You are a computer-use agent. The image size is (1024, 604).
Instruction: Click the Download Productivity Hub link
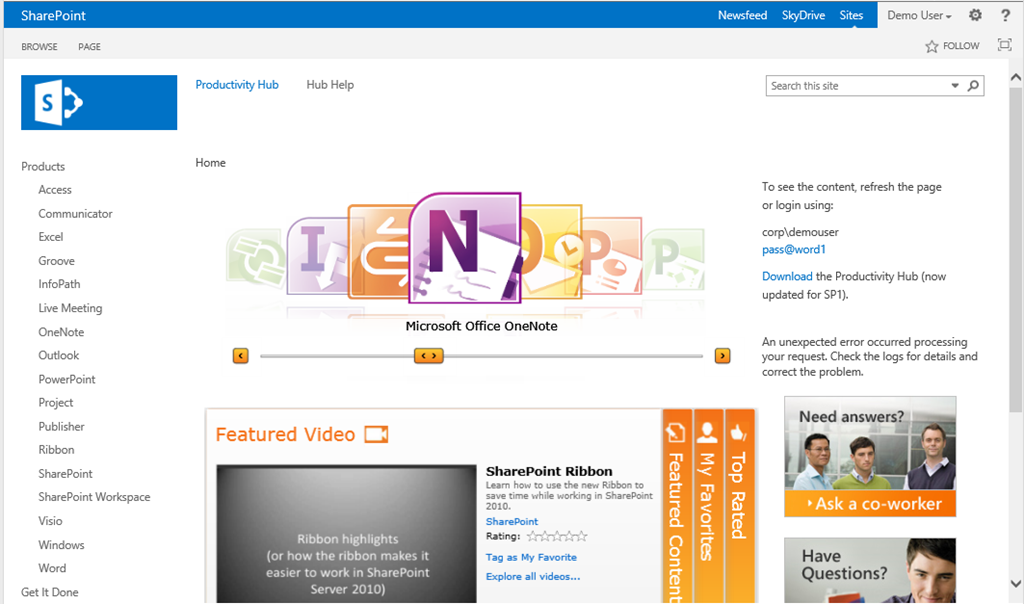point(786,276)
